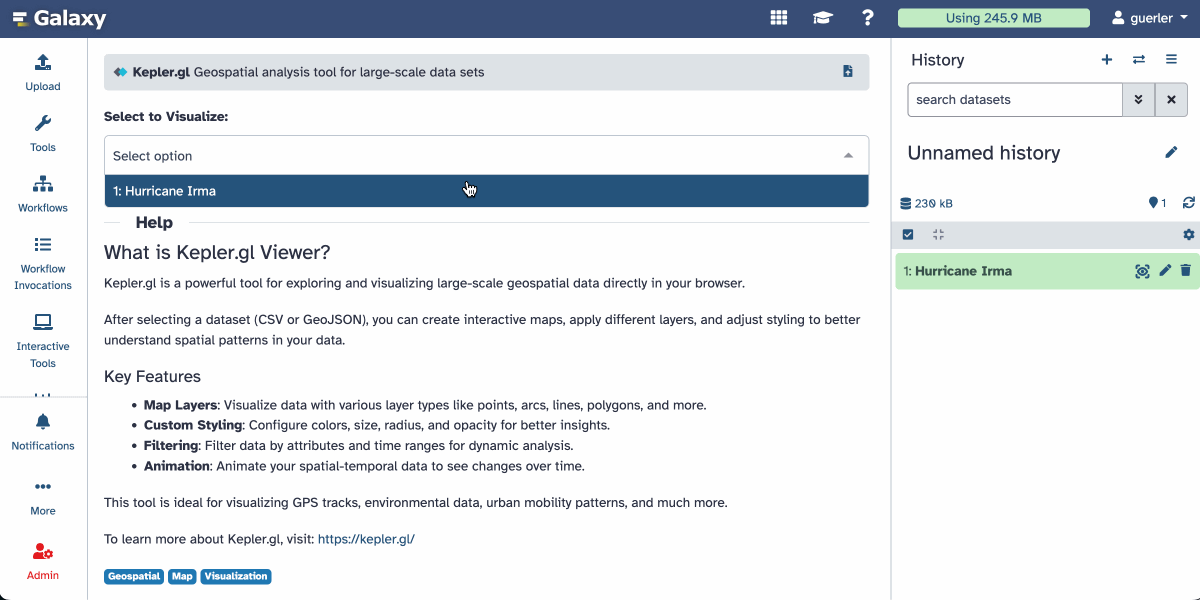This screenshot has width=1200, height=600.
Task: Open the Admin section
Action: (x=43, y=560)
